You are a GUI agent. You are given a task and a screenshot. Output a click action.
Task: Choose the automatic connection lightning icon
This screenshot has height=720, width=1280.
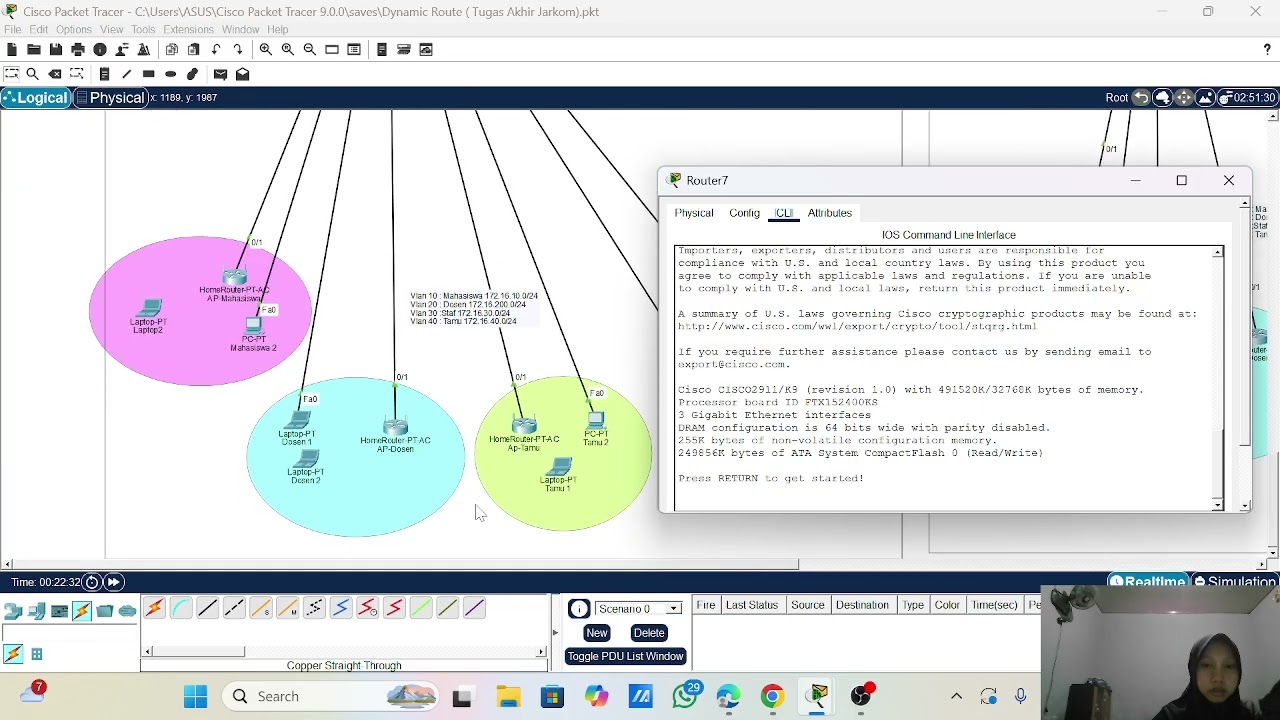[154, 608]
